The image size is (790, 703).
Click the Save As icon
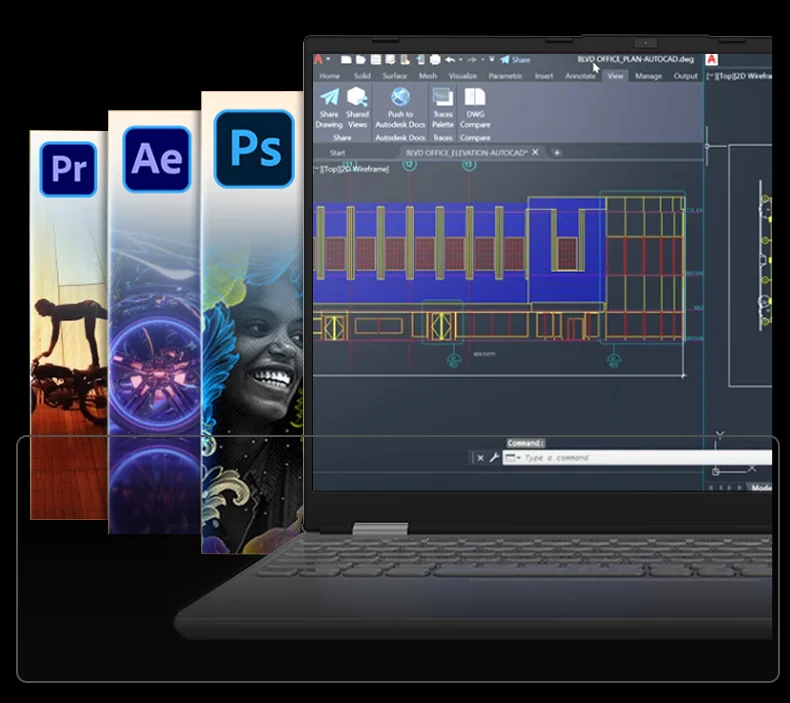coord(390,59)
